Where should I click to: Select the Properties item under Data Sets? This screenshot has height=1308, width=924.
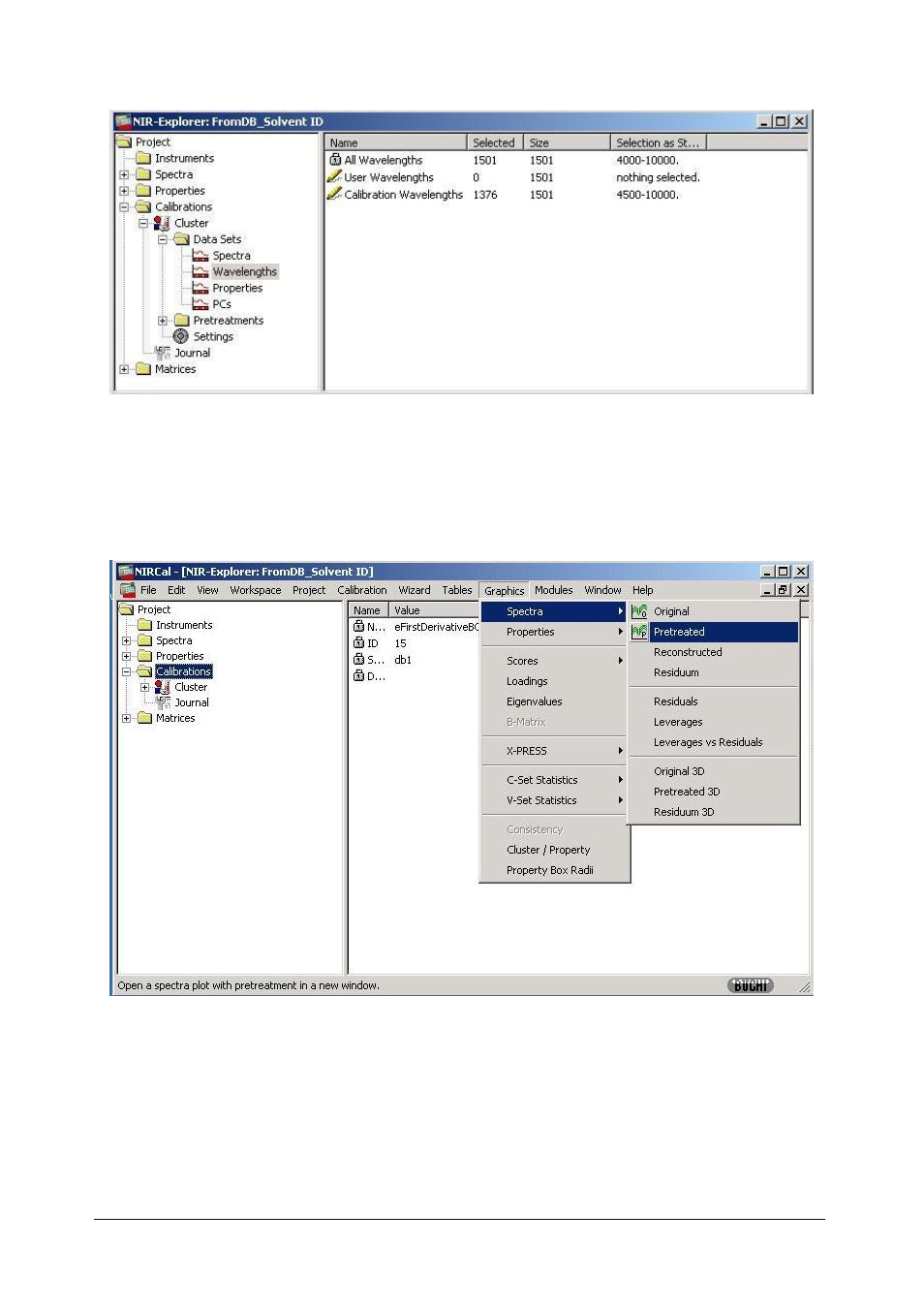(237, 288)
